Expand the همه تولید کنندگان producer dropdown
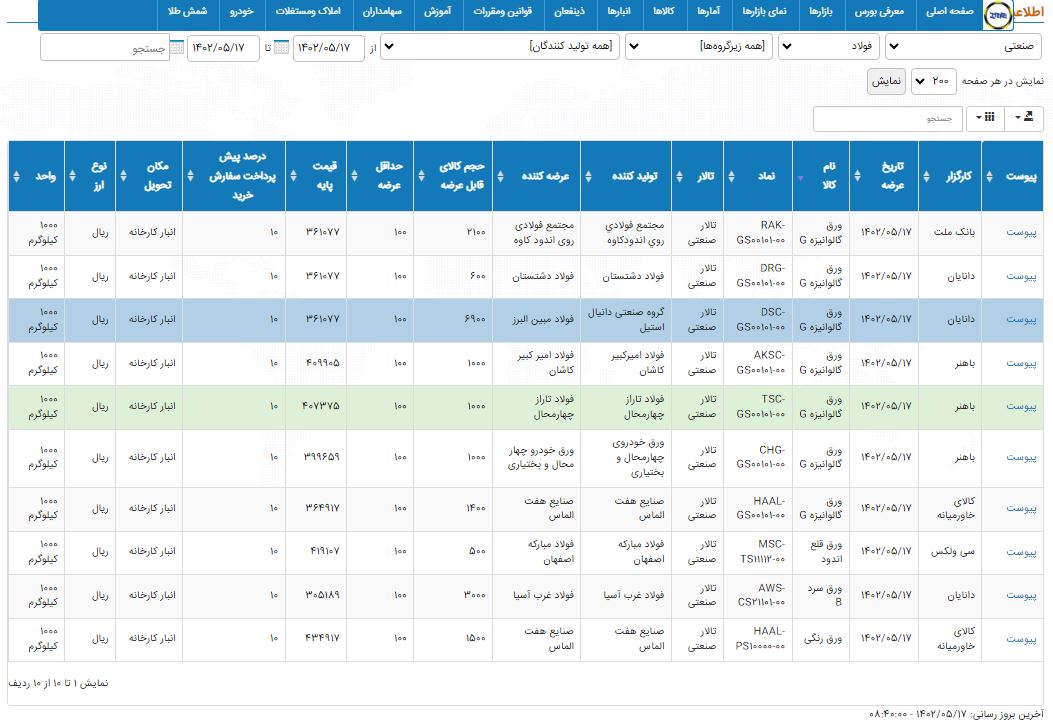Image resolution: width=1053 pixels, height=726 pixels. point(500,46)
